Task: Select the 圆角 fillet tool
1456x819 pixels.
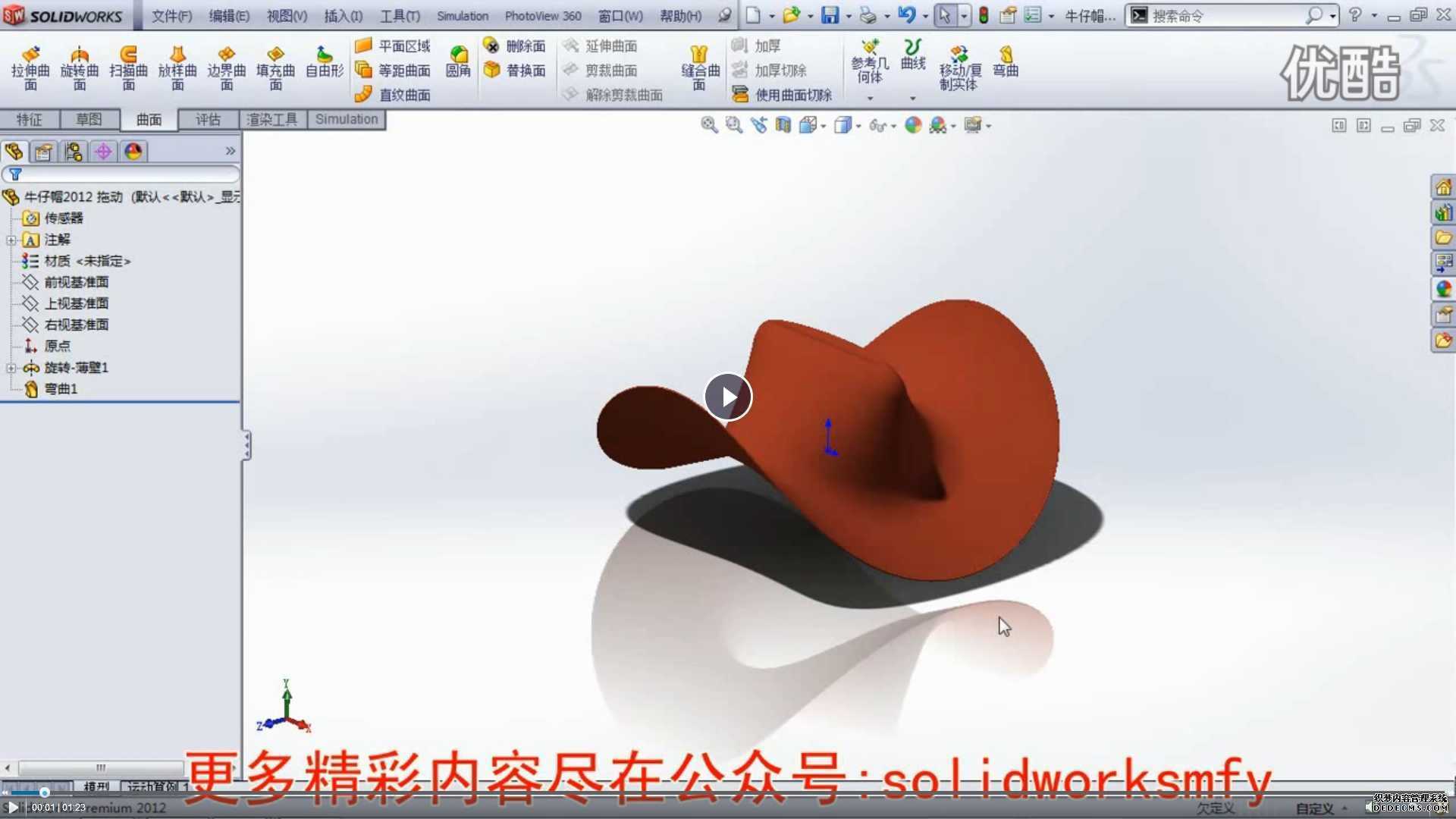Action: (458, 62)
